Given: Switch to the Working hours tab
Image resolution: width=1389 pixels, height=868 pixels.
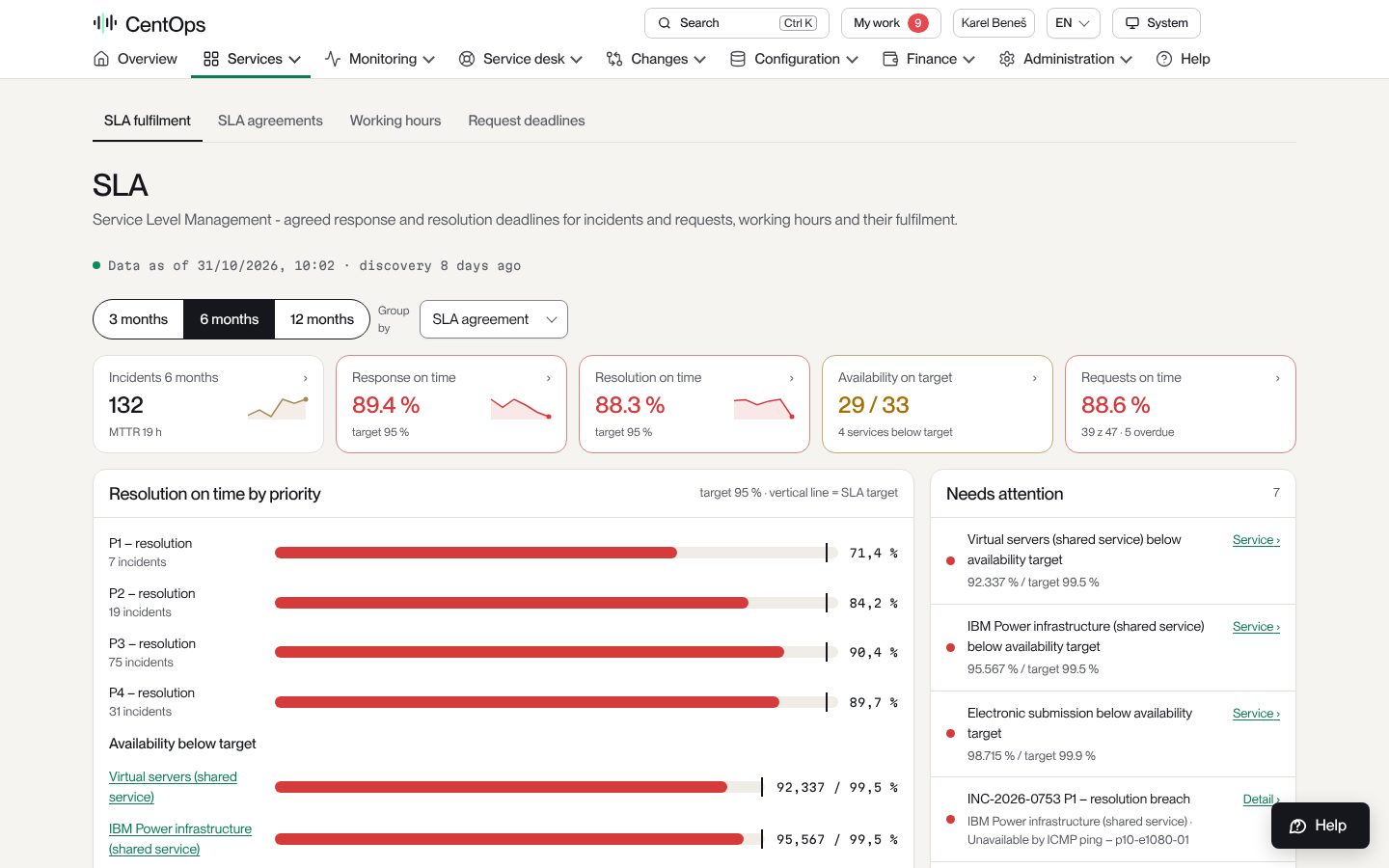Looking at the screenshot, I should coord(395,121).
